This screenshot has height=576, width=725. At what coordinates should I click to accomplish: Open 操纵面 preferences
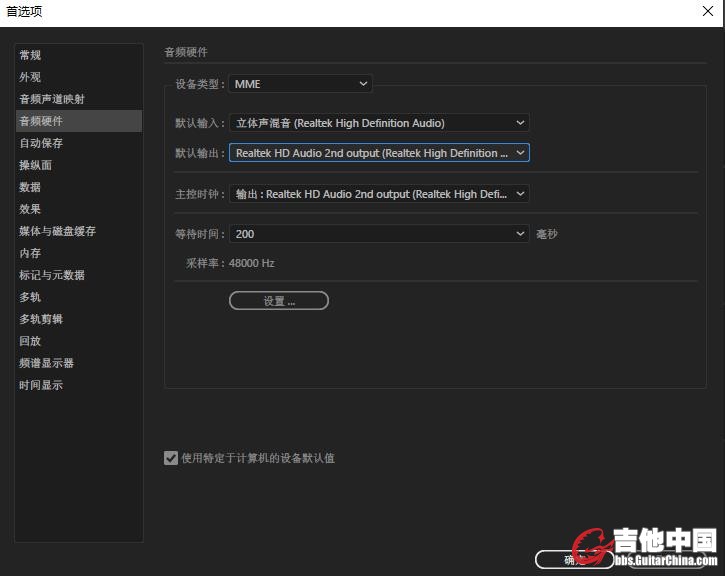[x=36, y=165]
